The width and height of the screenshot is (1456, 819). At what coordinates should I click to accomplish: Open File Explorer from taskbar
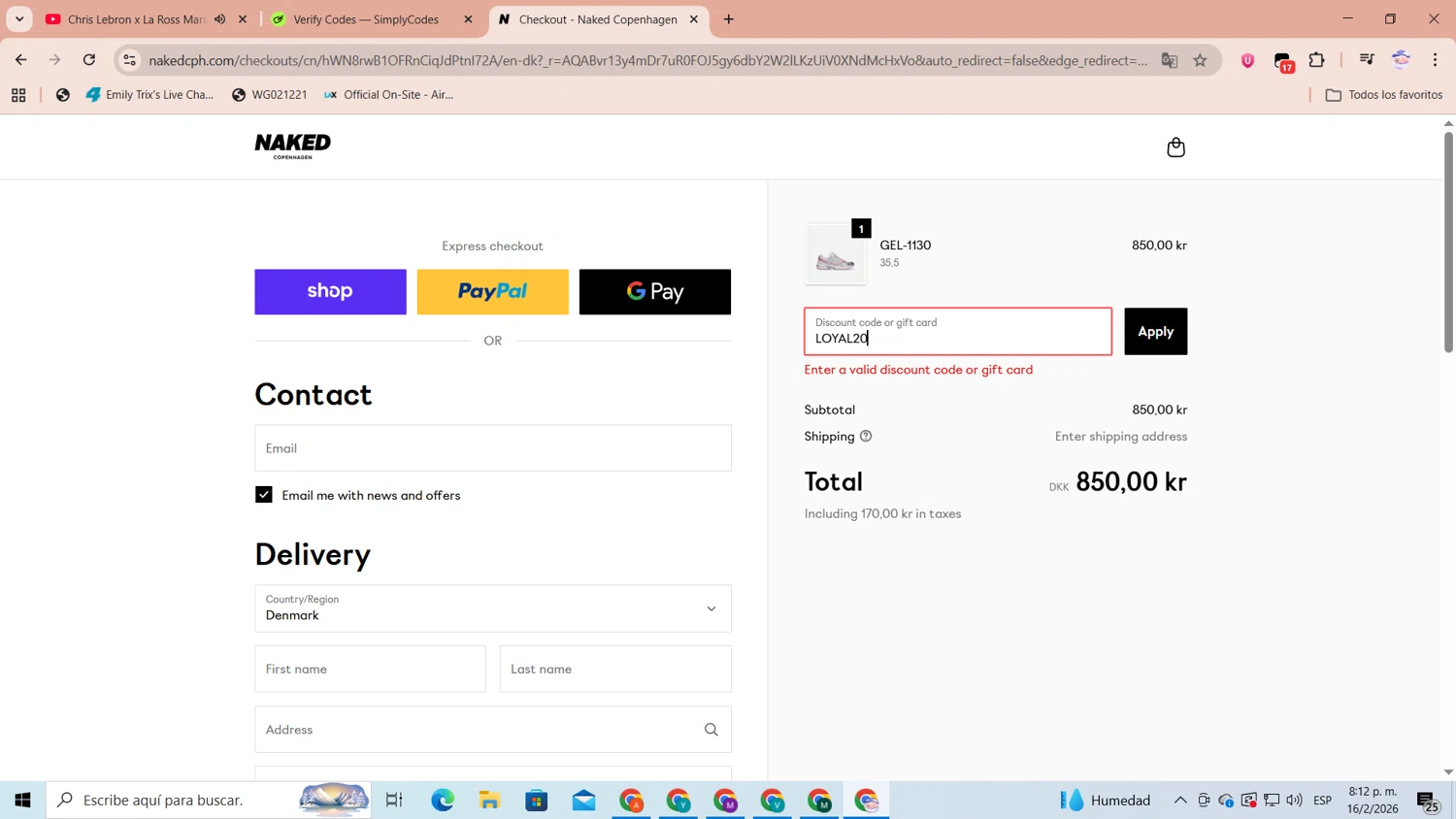point(489,800)
